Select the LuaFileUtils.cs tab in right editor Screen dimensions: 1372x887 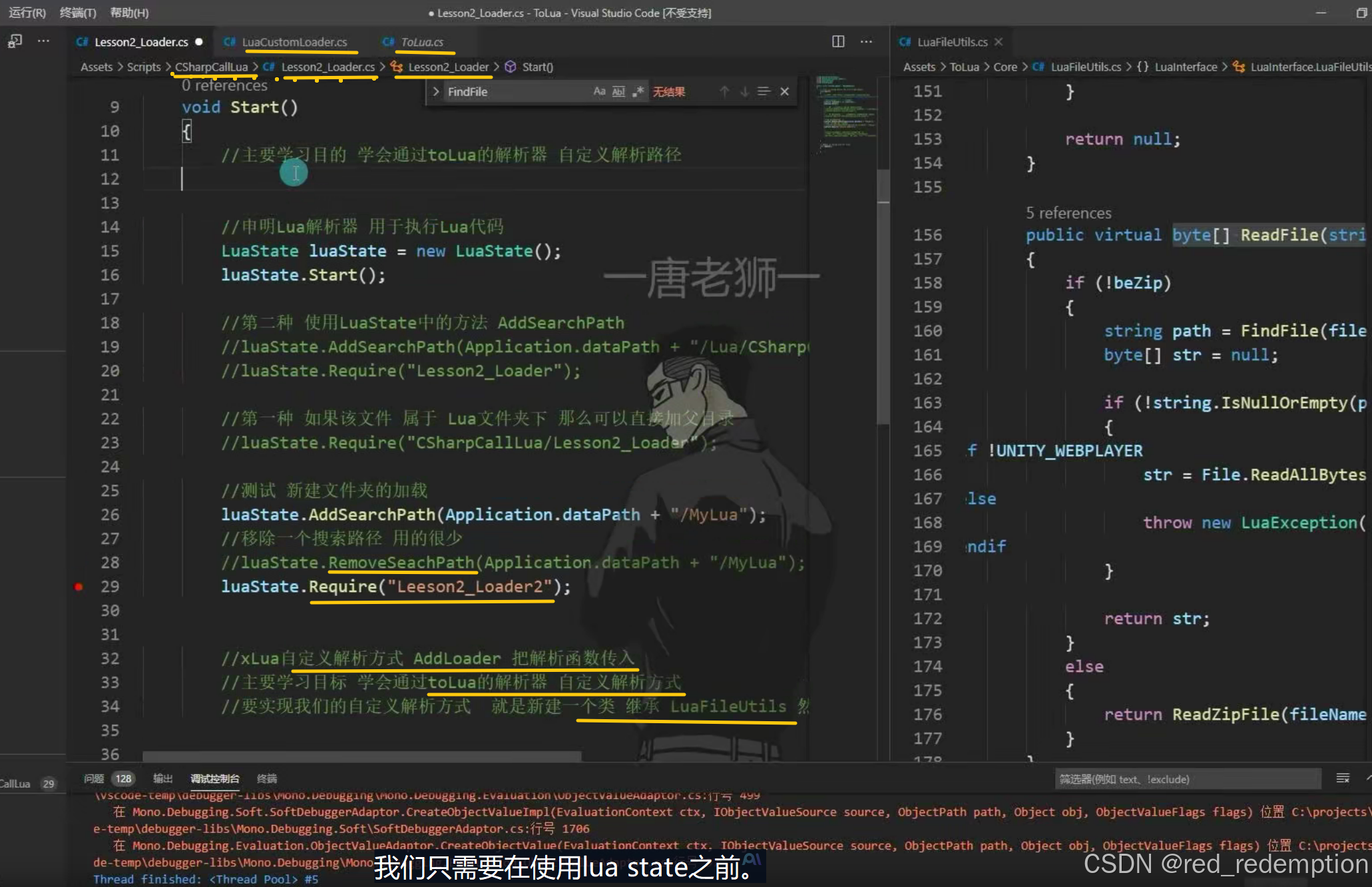[x=953, y=42]
